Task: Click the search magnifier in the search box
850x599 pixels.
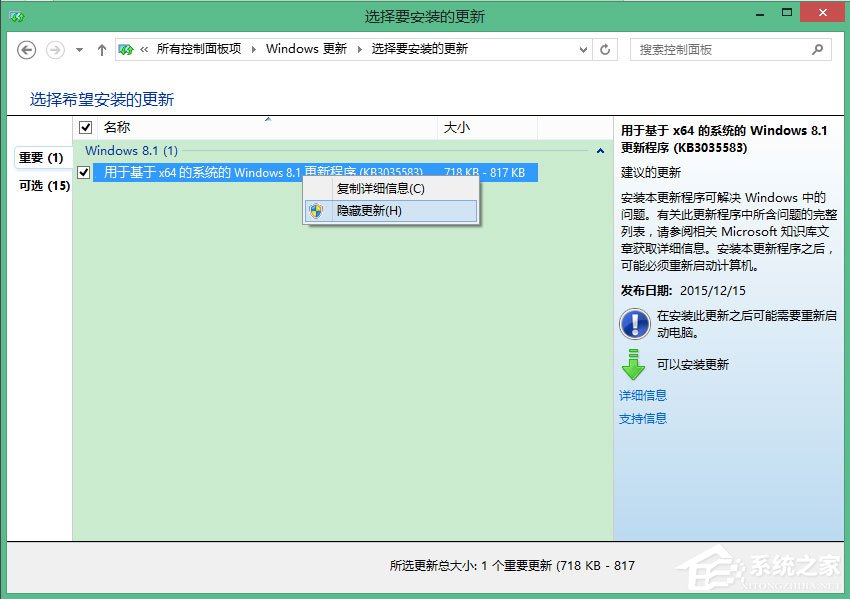Action: (x=818, y=49)
